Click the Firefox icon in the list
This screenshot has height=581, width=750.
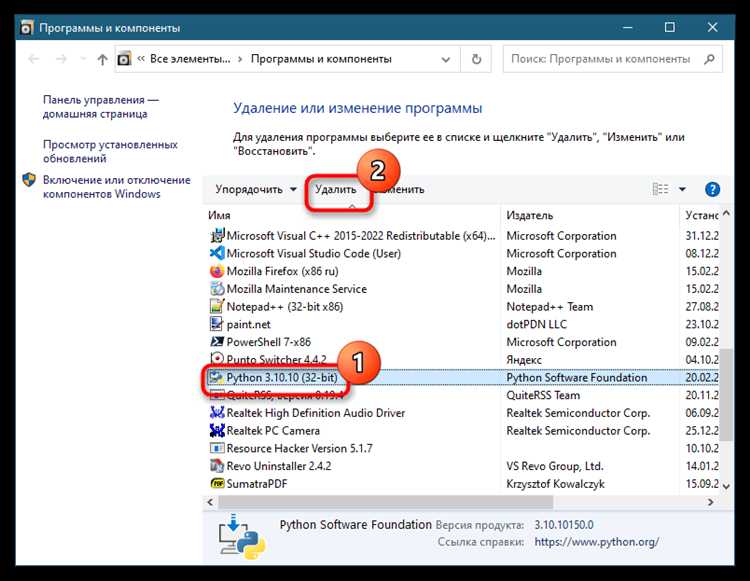click(x=217, y=271)
